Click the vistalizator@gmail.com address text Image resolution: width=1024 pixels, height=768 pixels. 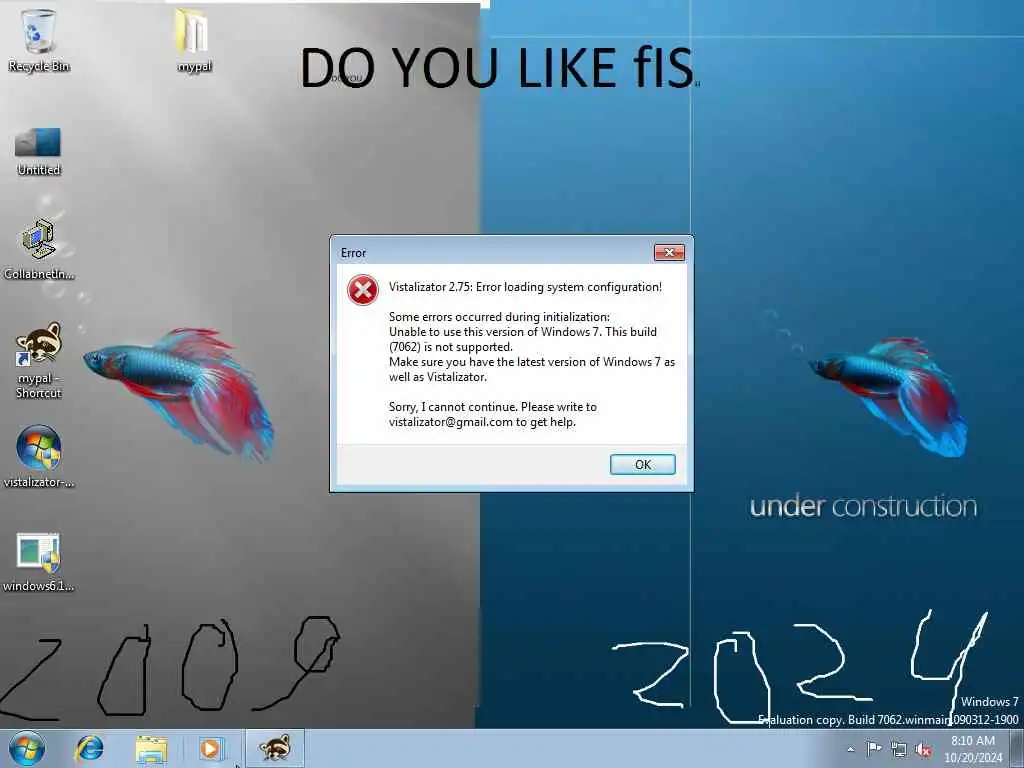click(451, 422)
